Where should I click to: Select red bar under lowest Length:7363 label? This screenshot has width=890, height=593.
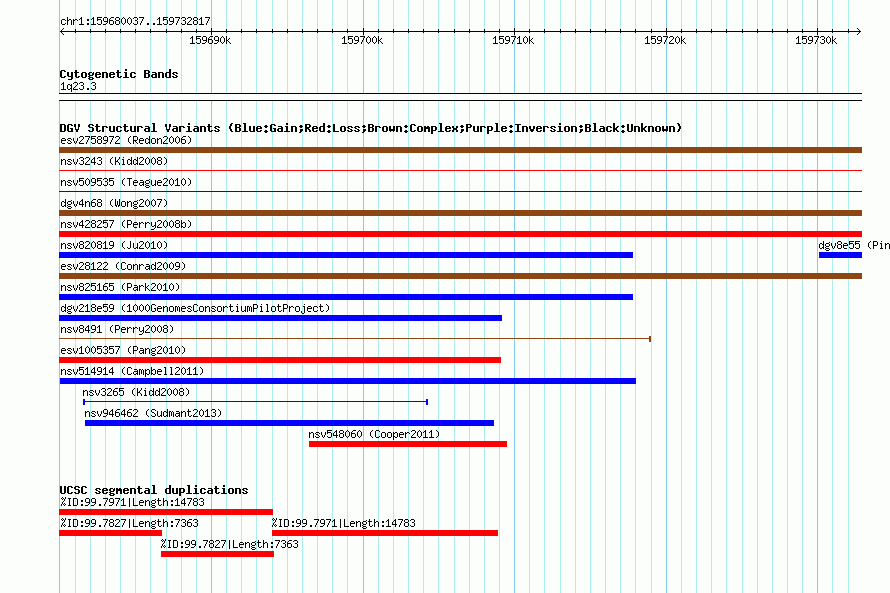point(217,554)
